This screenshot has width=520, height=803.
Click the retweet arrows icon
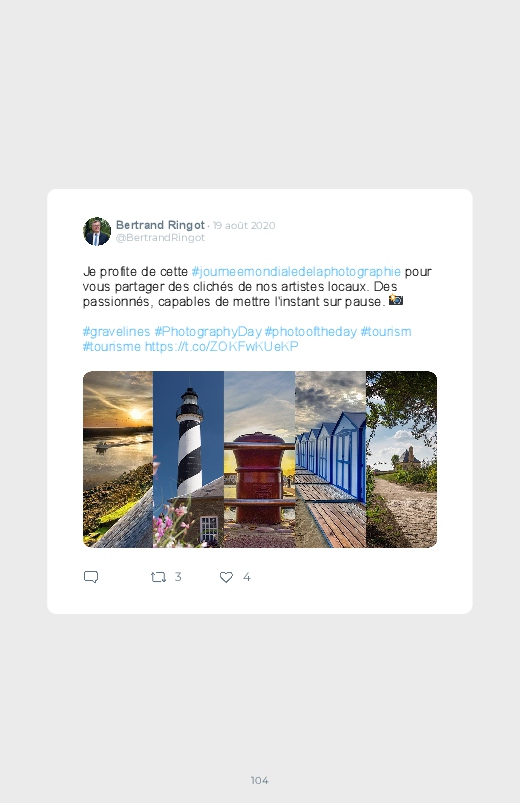[x=158, y=577]
